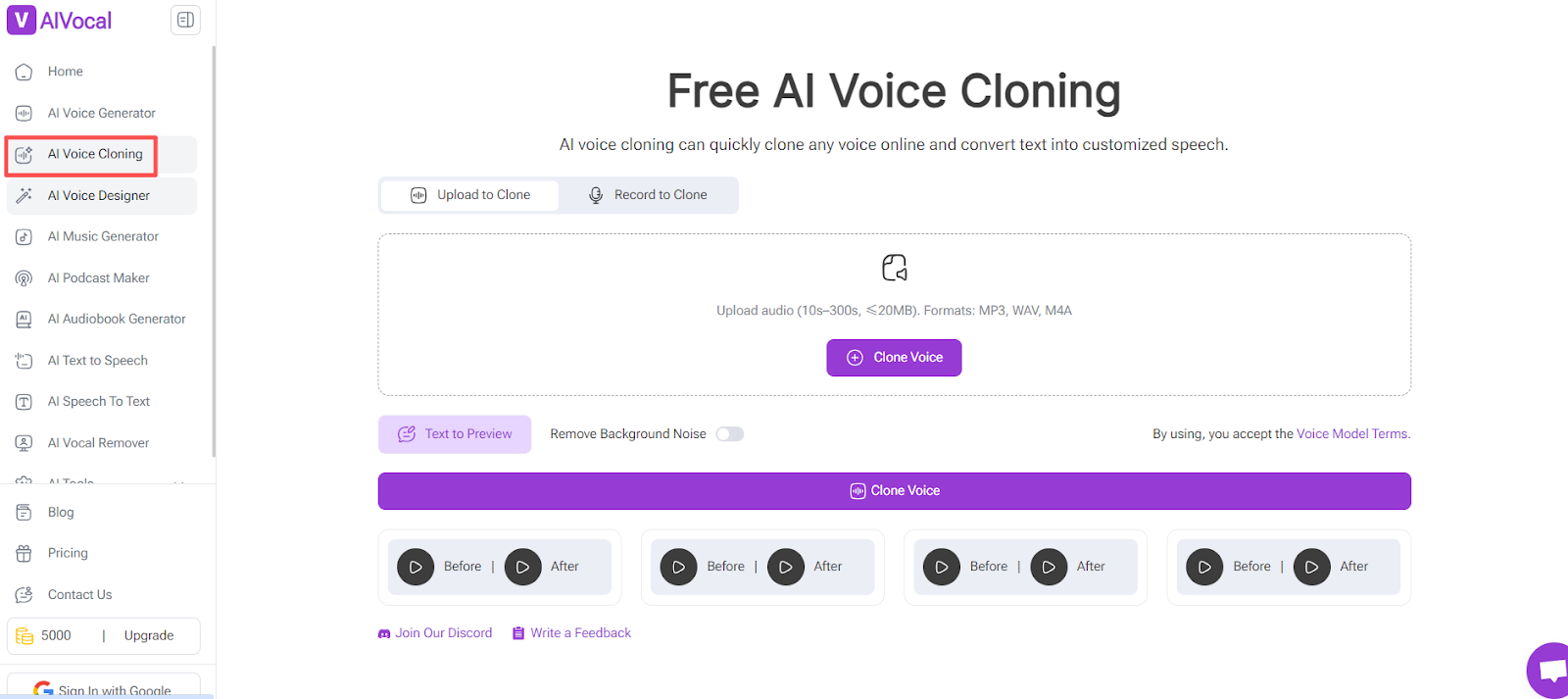The height and width of the screenshot is (699, 1568).
Task: Switch to the Record to Clone tab
Action: (x=650, y=194)
